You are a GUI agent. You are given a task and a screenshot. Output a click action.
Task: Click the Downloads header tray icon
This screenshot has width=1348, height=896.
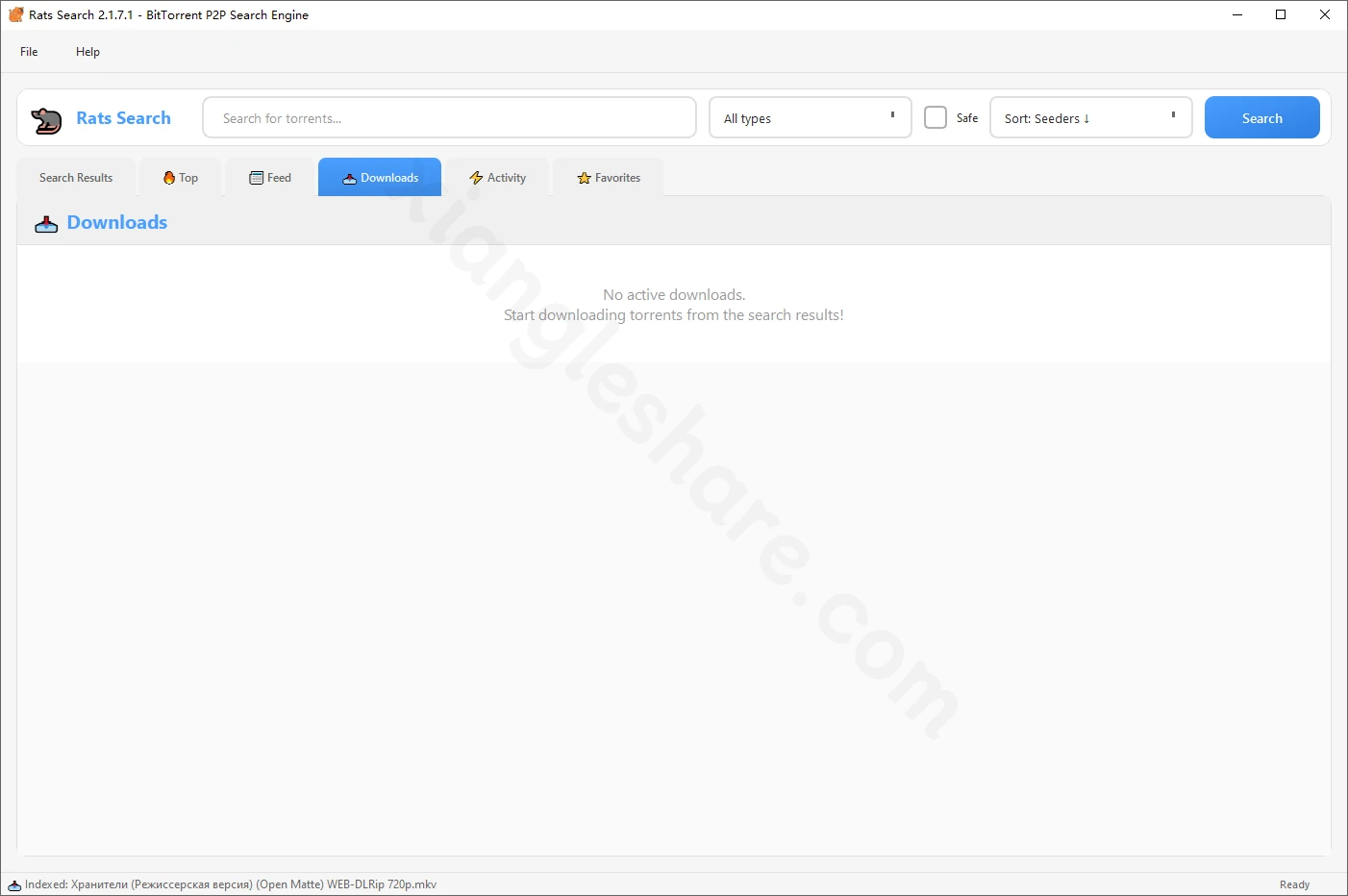point(46,224)
